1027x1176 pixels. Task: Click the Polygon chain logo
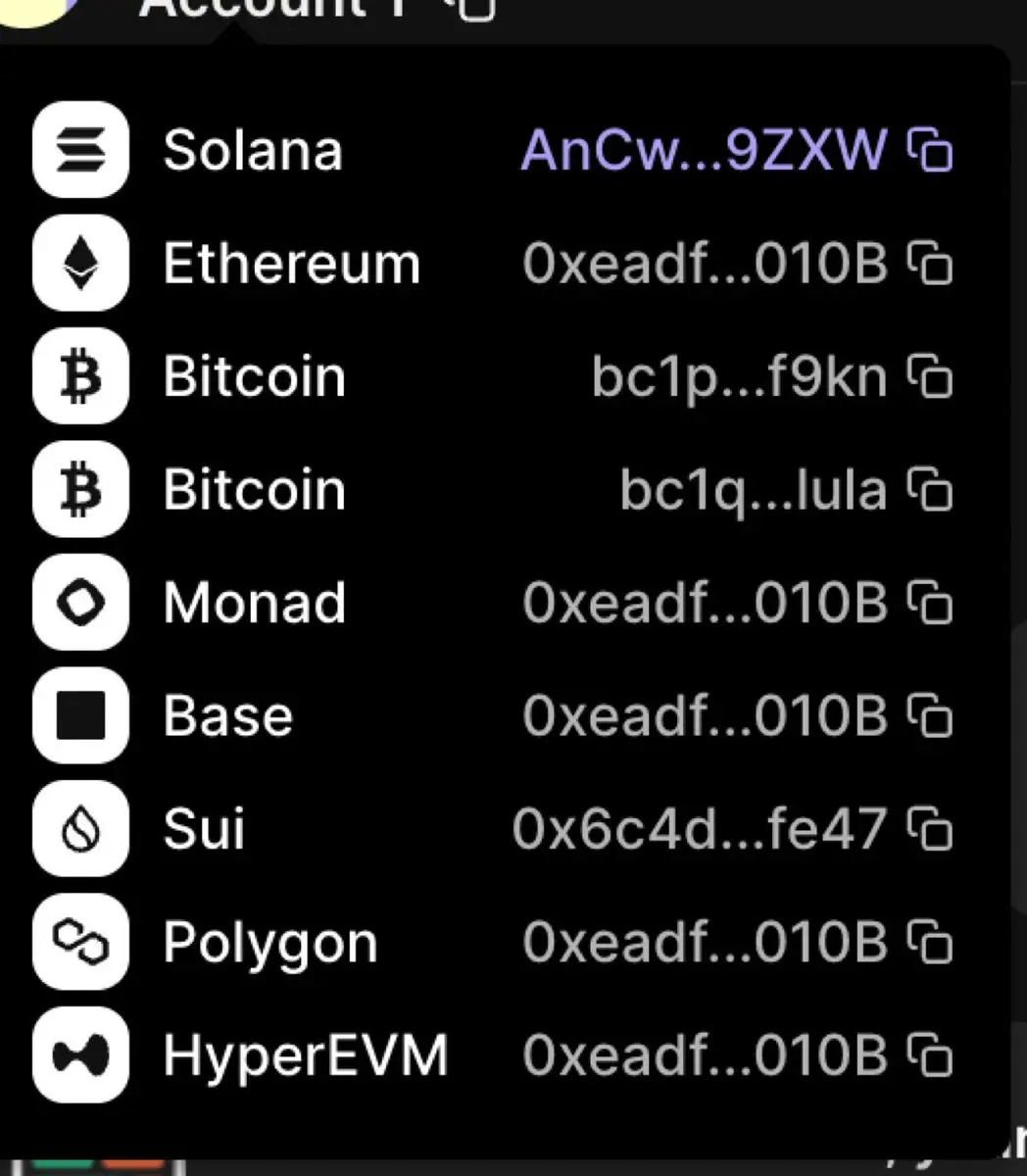pos(80,942)
